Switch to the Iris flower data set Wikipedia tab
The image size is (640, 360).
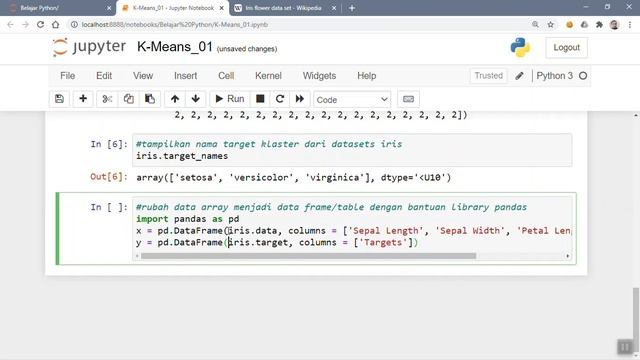[283, 8]
